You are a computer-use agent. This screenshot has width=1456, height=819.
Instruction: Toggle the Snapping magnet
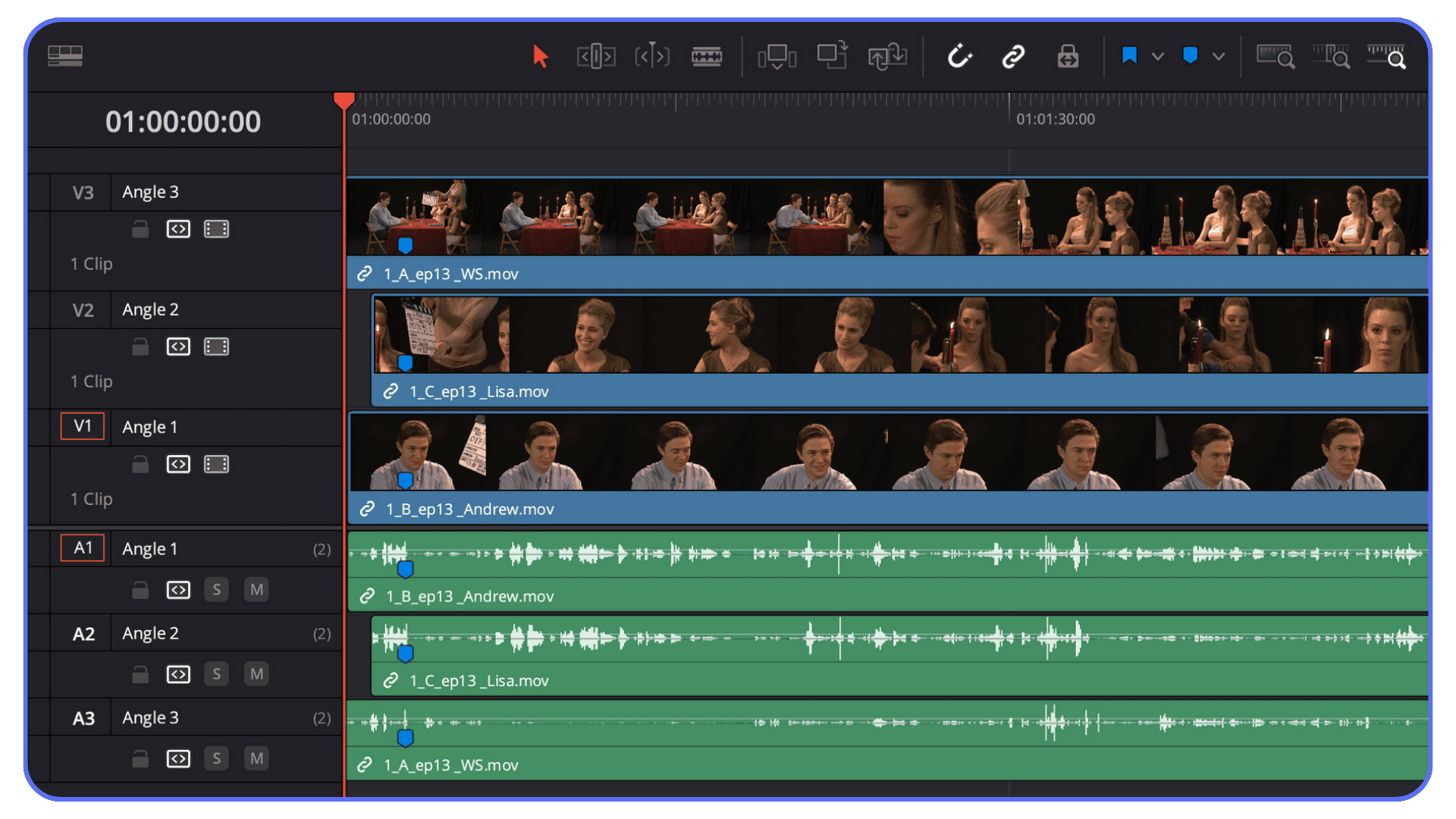(x=959, y=55)
